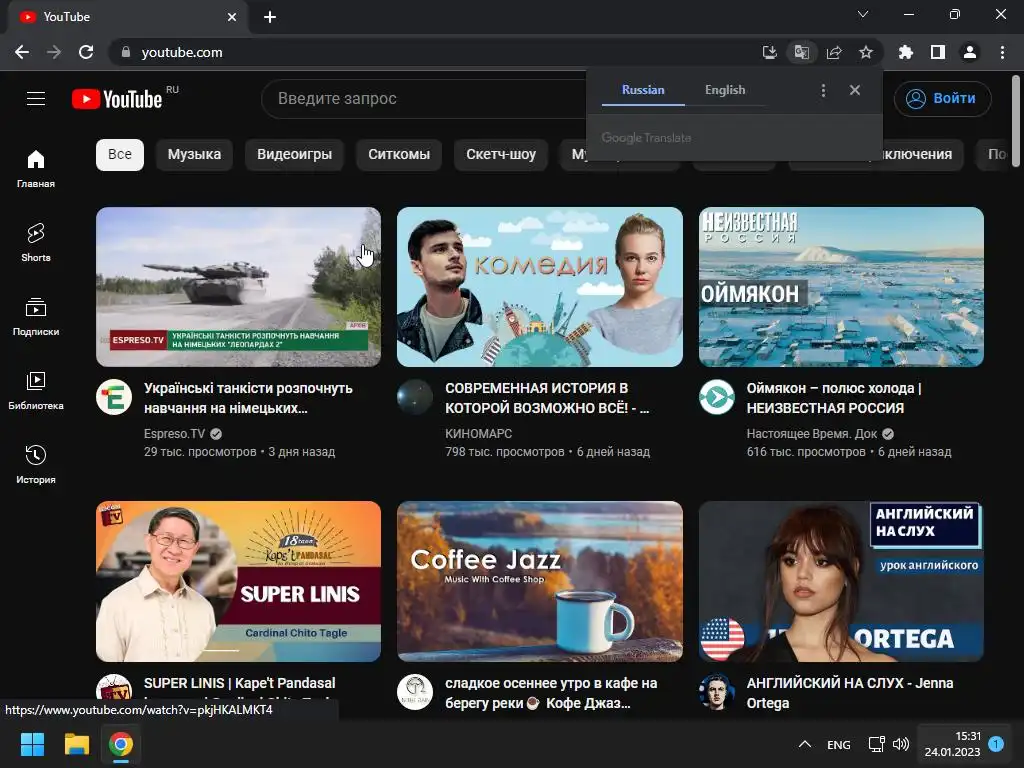Screen dimensions: 1024x768
Task: Click the SUPER LINIS video channel avatar
Action: (x=114, y=688)
